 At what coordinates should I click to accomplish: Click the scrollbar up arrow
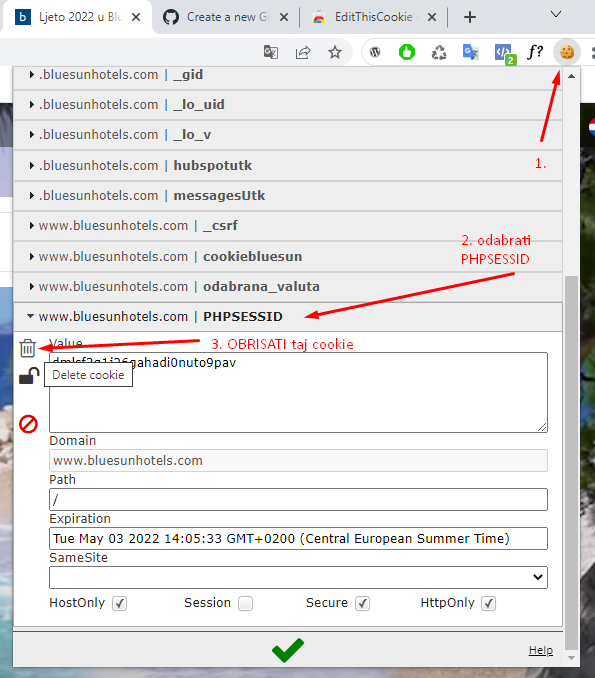571,76
